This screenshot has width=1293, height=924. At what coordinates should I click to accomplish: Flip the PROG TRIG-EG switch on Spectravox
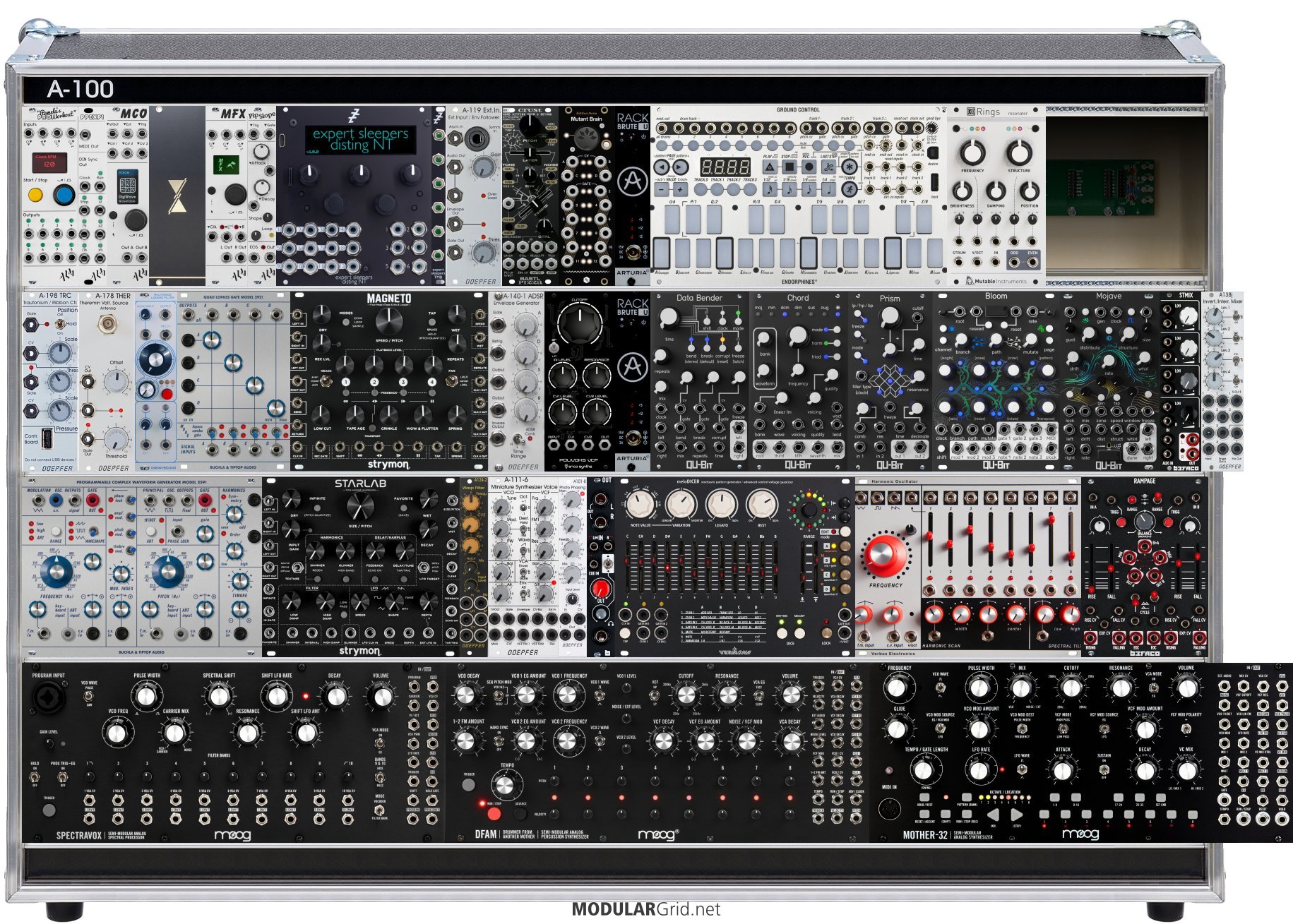(x=63, y=777)
